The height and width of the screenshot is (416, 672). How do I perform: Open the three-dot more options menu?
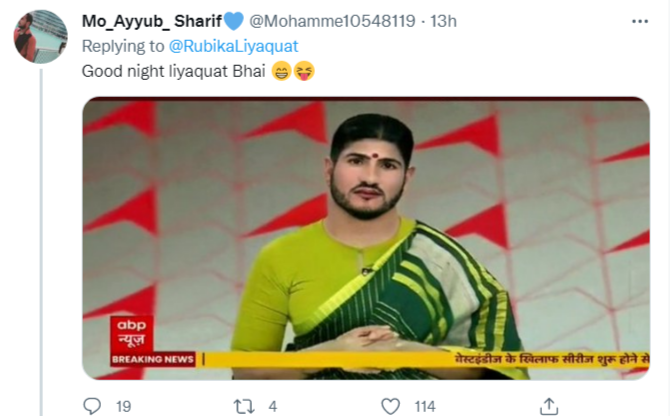tap(639, 21)
